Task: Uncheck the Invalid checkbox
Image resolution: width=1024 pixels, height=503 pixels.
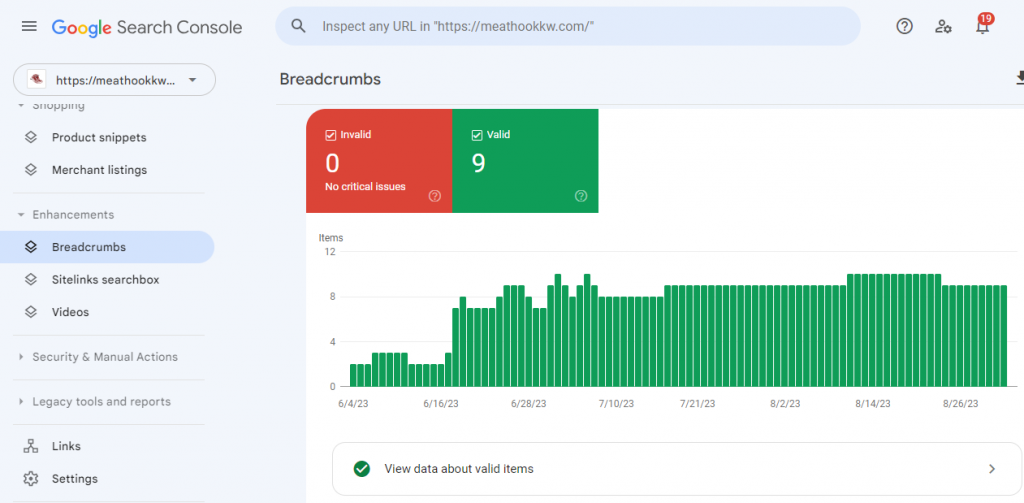Action: click(x=330, y=135)
